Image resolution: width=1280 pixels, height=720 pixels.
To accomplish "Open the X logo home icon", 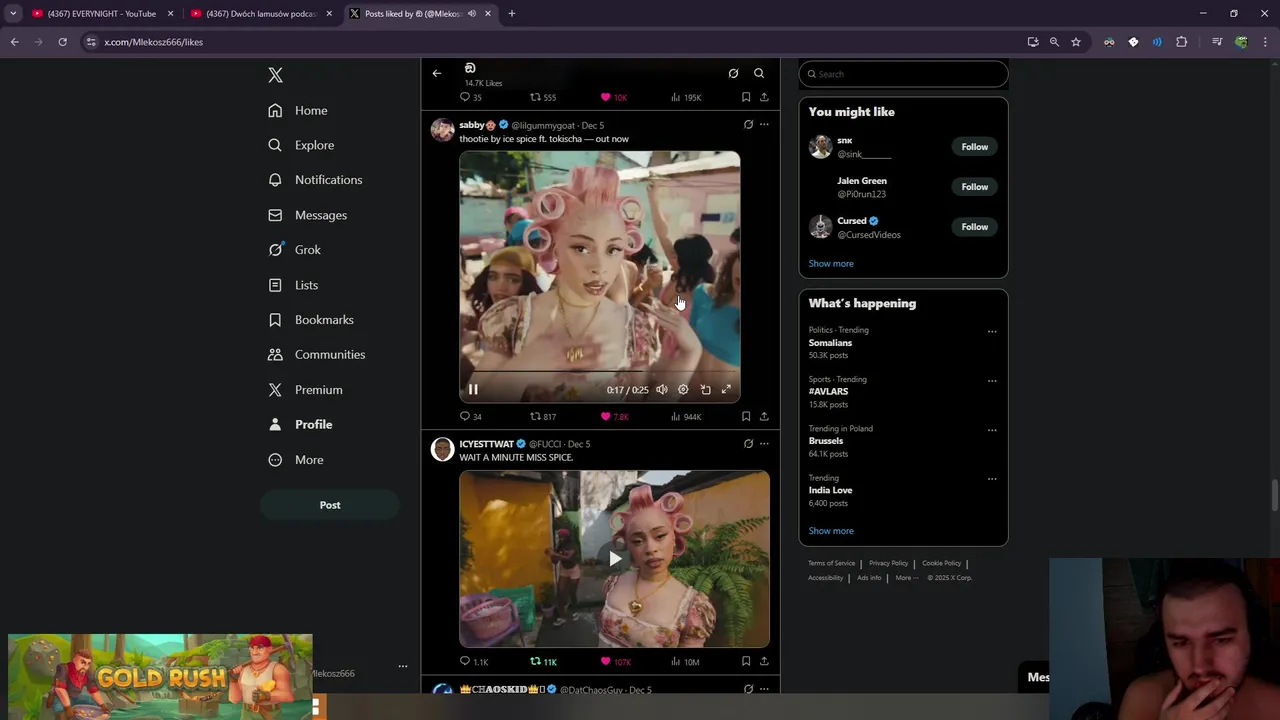I will click(x=275, y=75).
